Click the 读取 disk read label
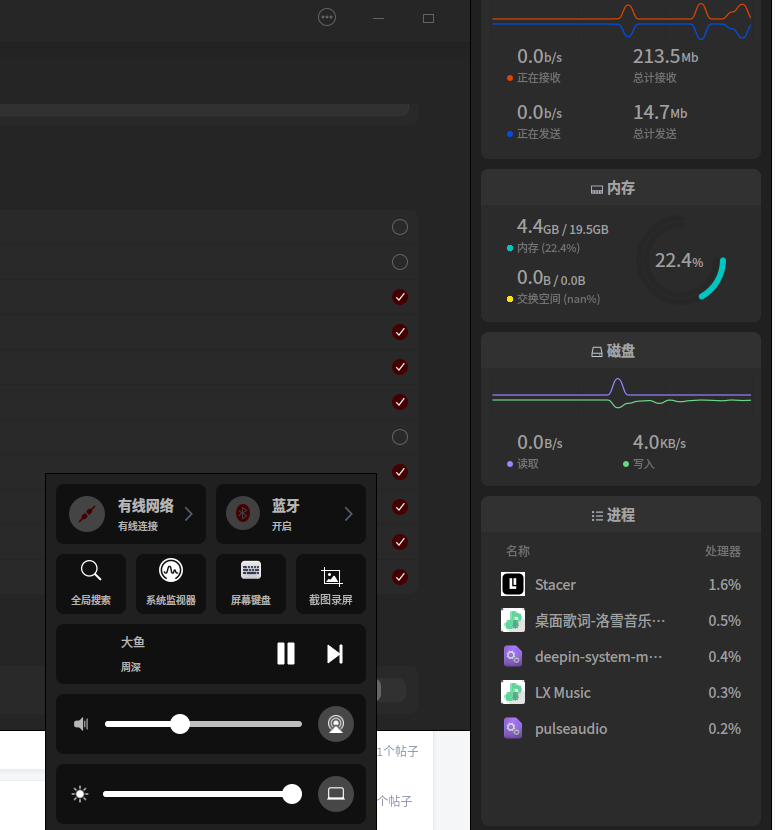 528,464
